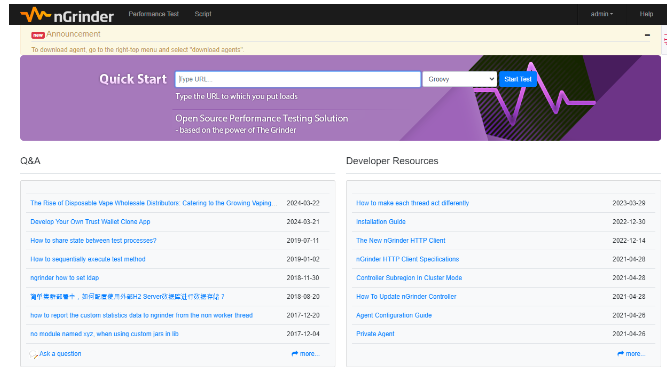Screen dimensions: 667x381
Task: Open How to share state between processes
Action: (x=93, y=241)
